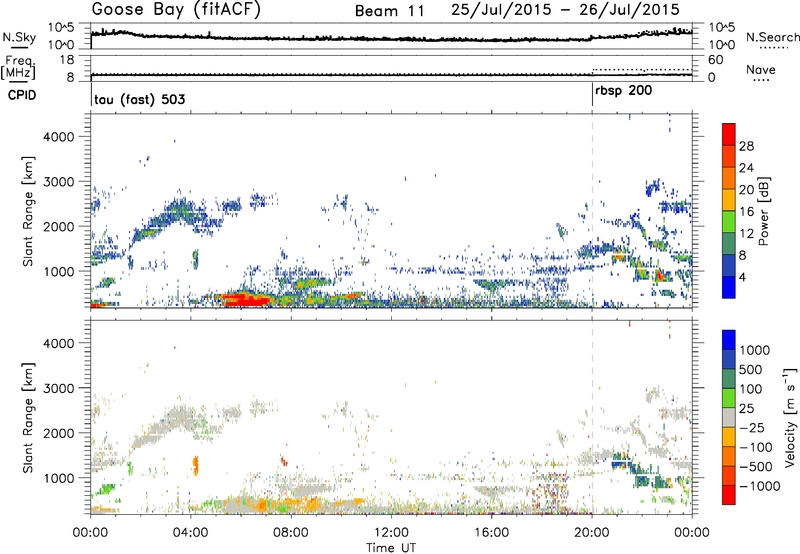
Task: Click the '3000' range tick in velocity panel
Action: coord(59,388)
